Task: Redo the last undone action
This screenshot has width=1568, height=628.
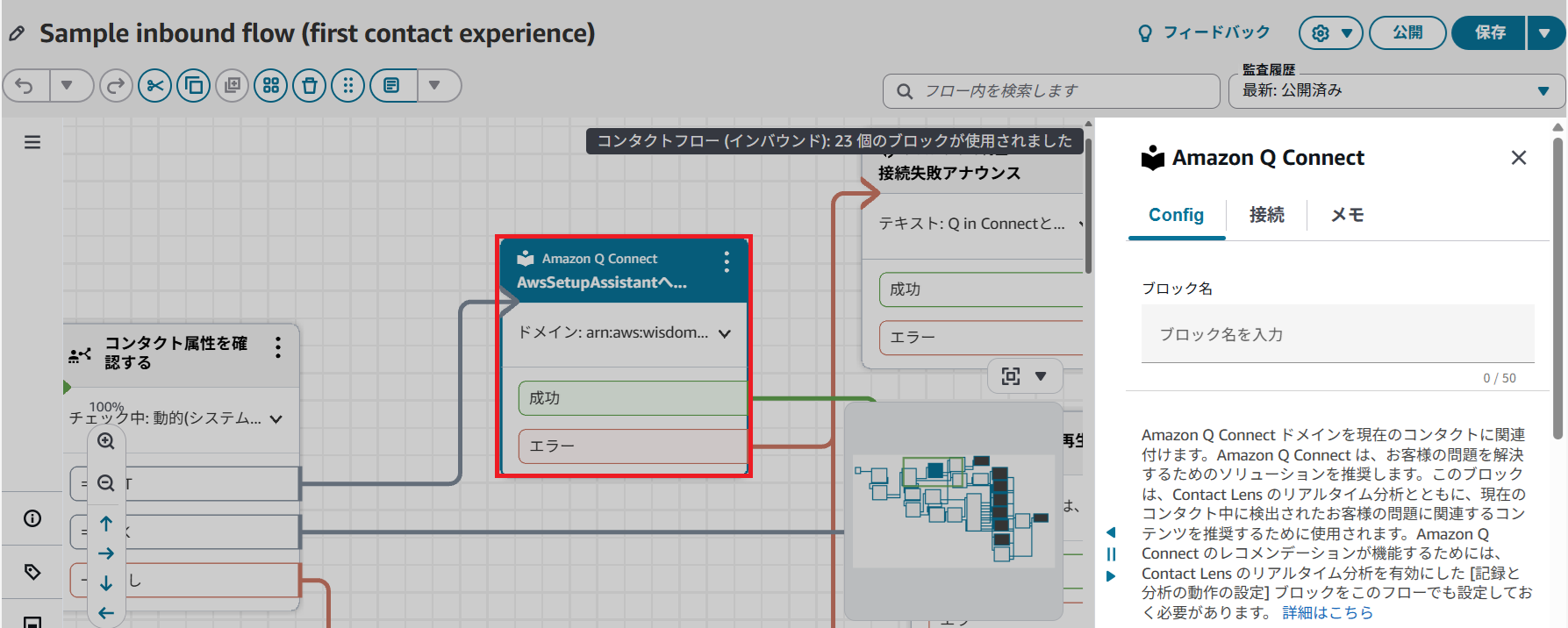Action: pyautogui.click(x=116, y=86)
